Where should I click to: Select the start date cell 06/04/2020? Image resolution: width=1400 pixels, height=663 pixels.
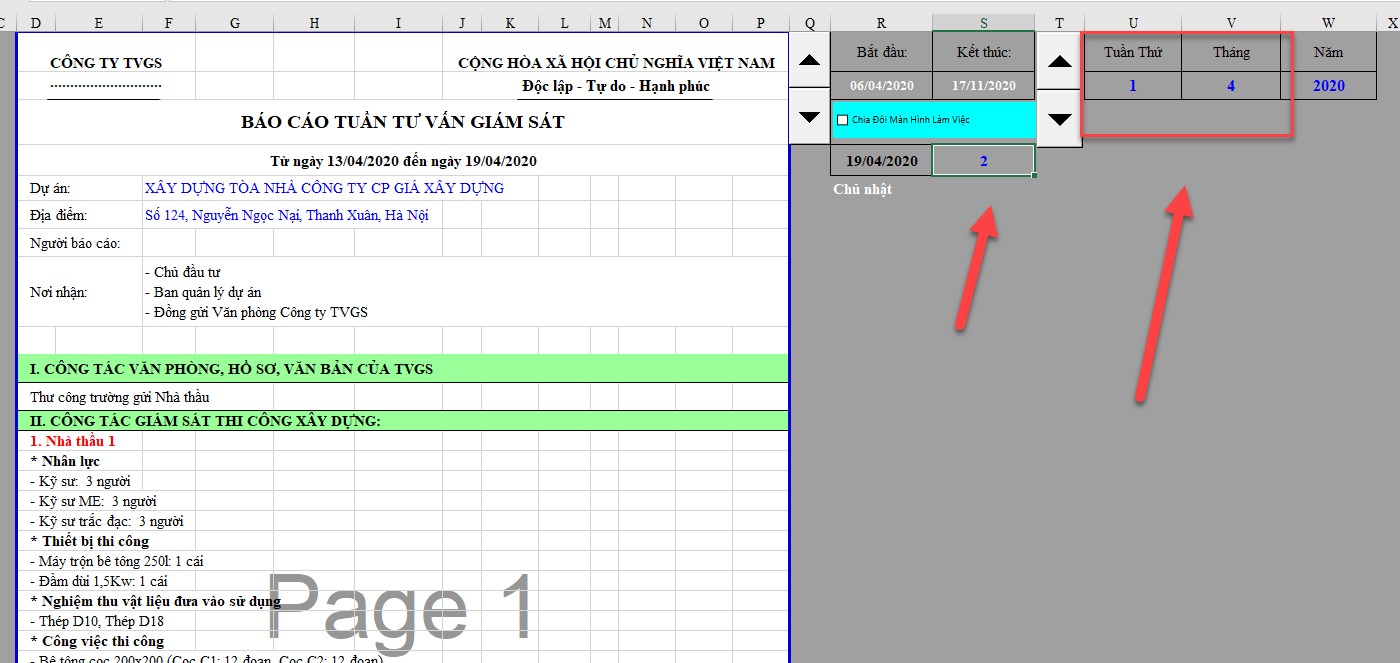[x=881, y=86]
